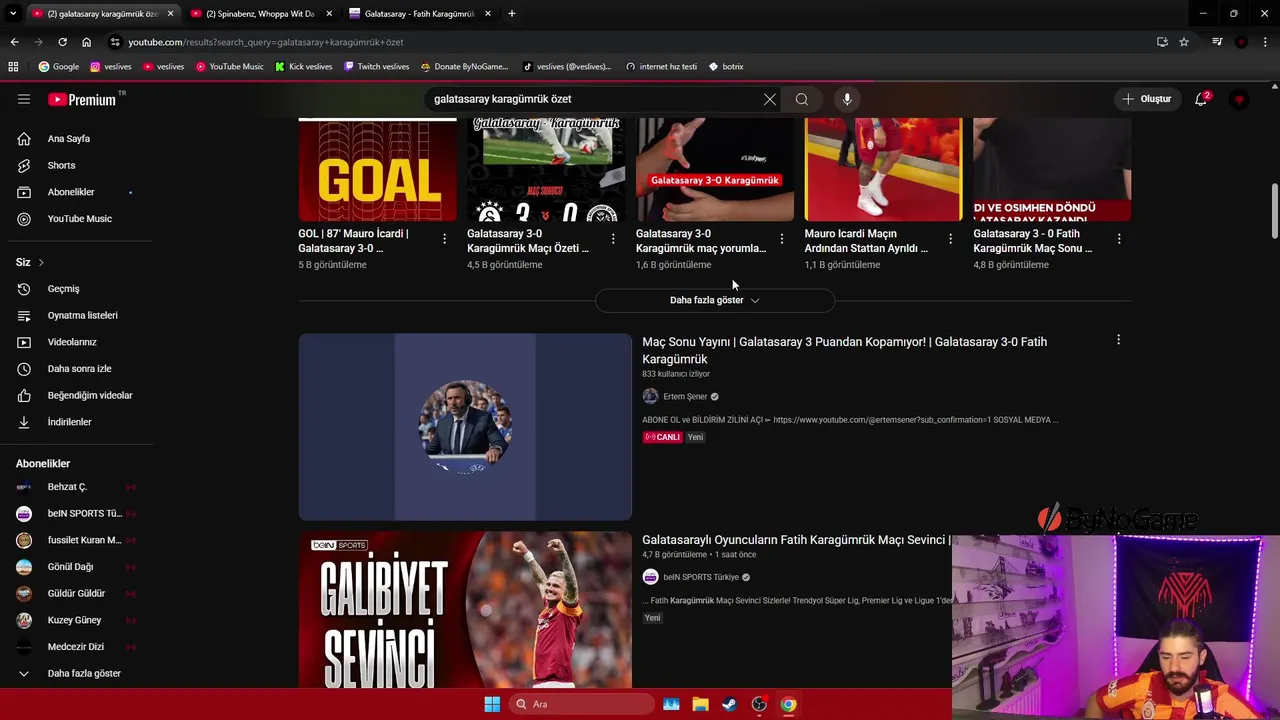Open Windows Start menu
This screenshot has height=720, width=1280.
coord(492,704)
